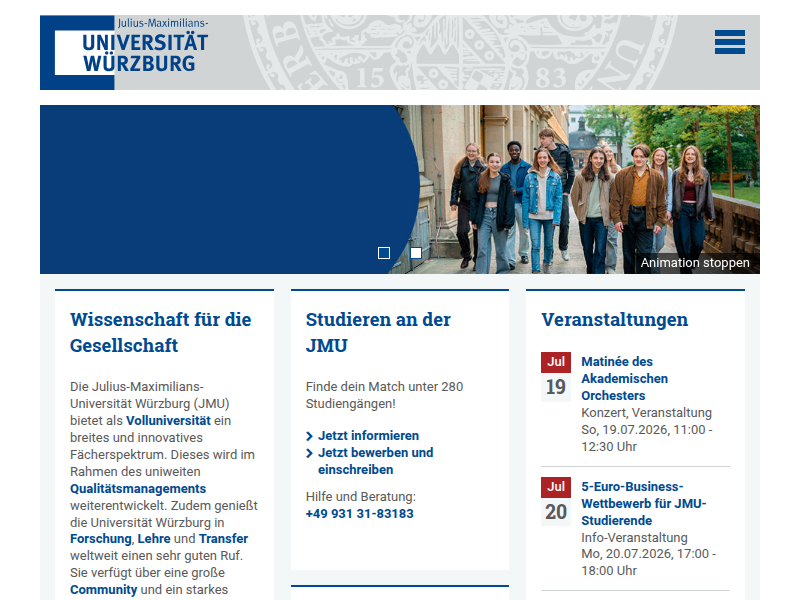Screen dimensions: 800x600
Task: Open the Qualitätsmanagements link
Action: (138, 489)
